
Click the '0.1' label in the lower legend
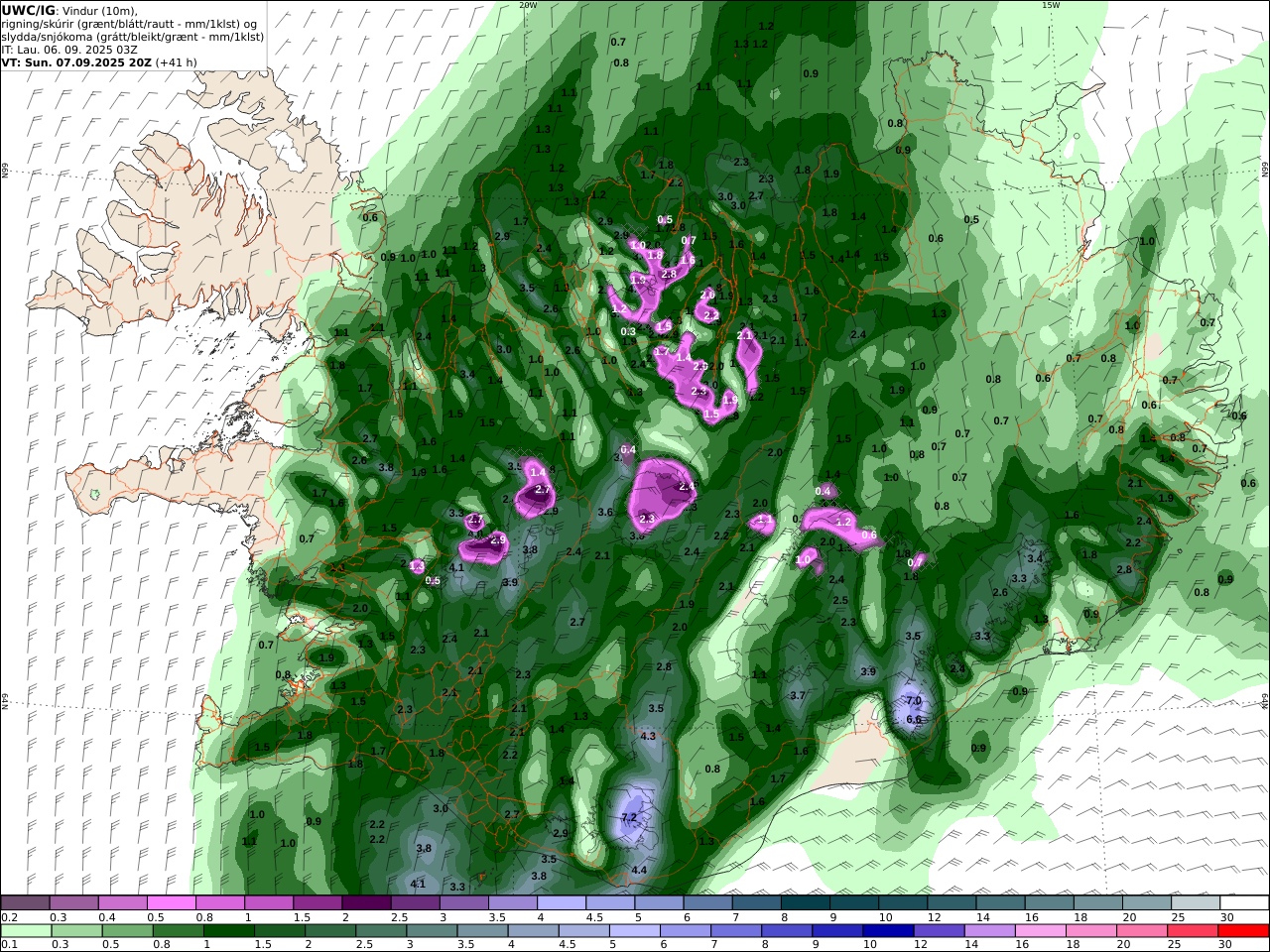pyautogui.click(x=8, y=945)
